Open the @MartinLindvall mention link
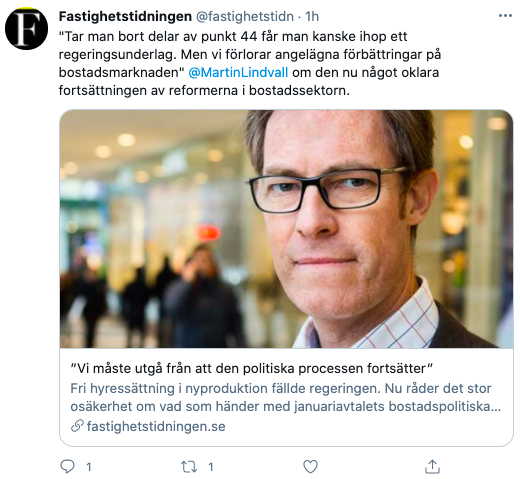The height and width of the screenshot is (479, 520). (238, 72)
